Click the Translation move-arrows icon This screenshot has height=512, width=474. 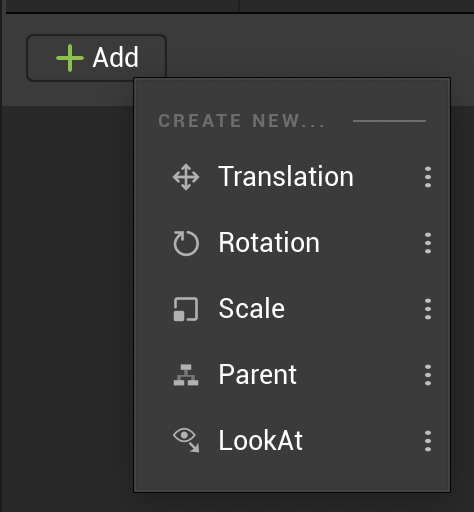click(x=186, y=177)
